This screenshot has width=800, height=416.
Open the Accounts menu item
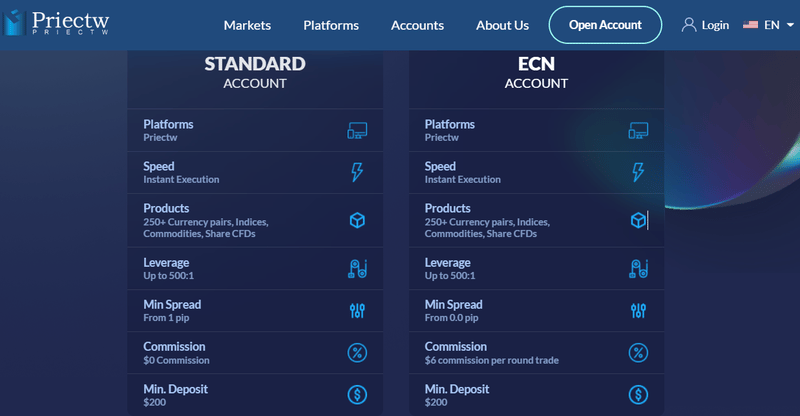click(x=417, y=25)
